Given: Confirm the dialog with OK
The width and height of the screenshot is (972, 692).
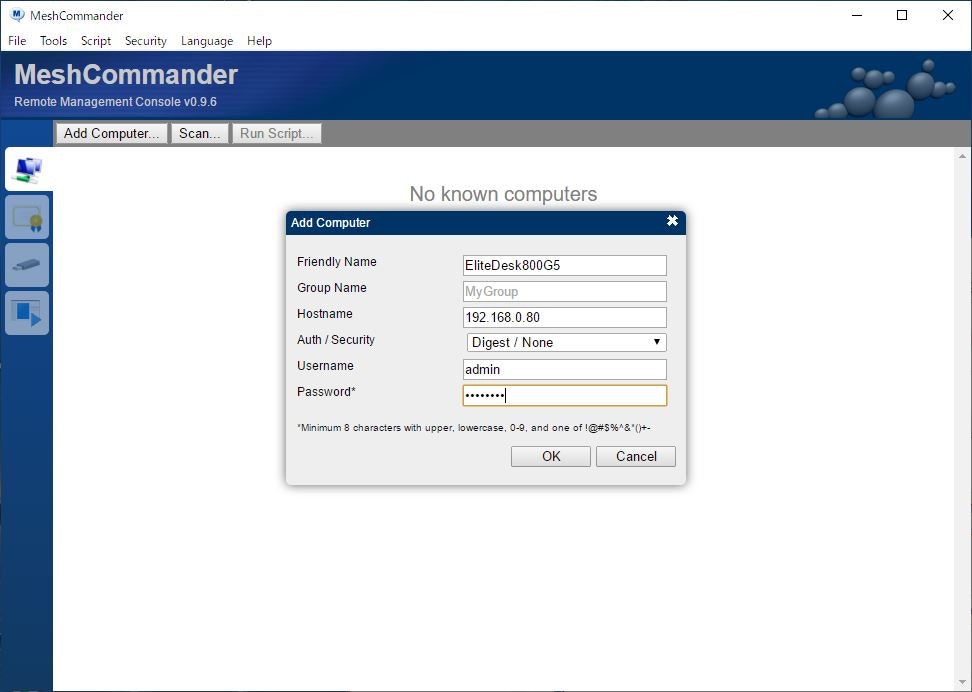Looking at the screenshot, I should pyautogui.click(x=550, y=456).
